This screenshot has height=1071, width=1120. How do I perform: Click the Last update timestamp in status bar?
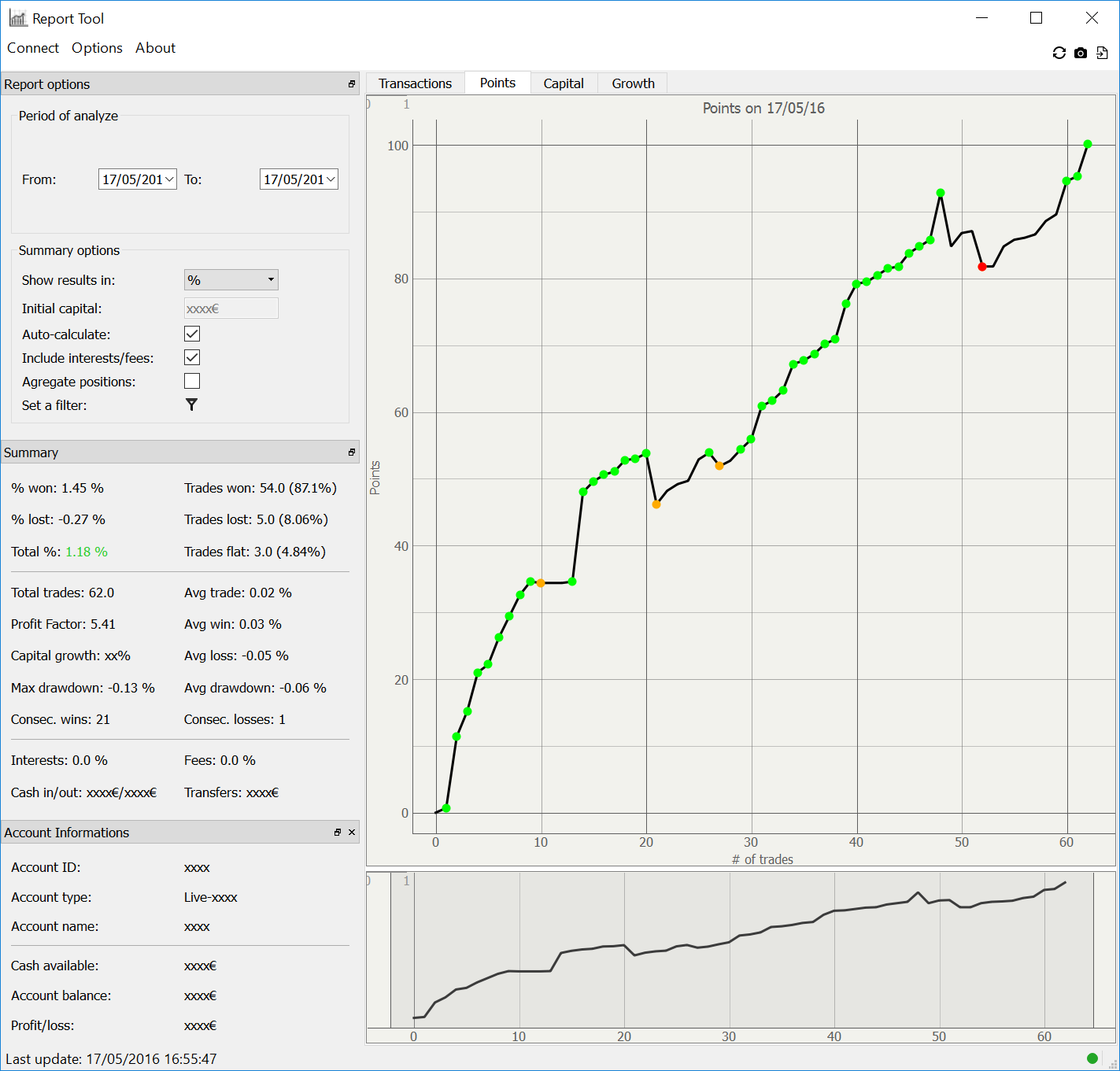[x=111, y=1059]
